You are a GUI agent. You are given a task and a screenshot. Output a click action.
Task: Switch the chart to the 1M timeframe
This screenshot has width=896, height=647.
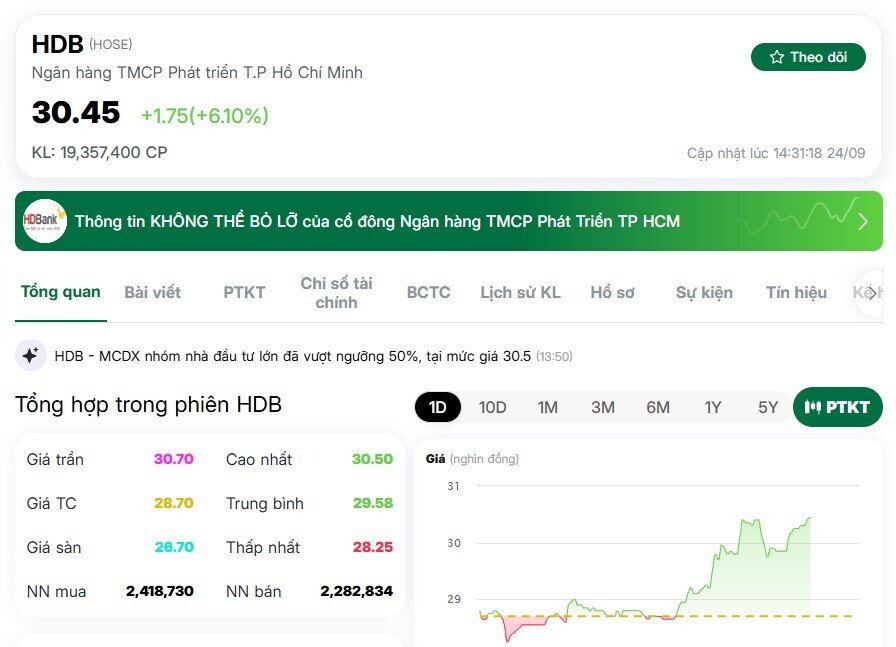point(547,407)
